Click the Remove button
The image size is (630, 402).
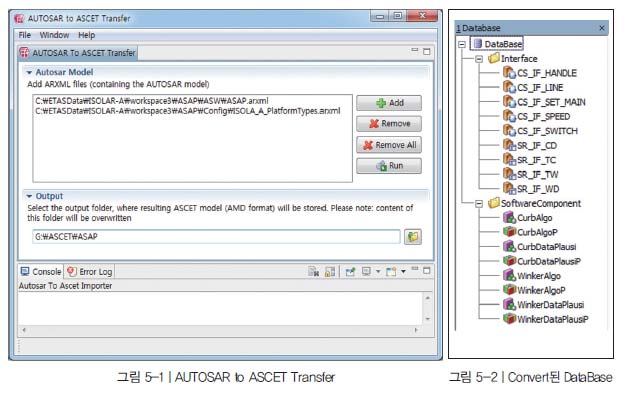click(x=389, y=124)
